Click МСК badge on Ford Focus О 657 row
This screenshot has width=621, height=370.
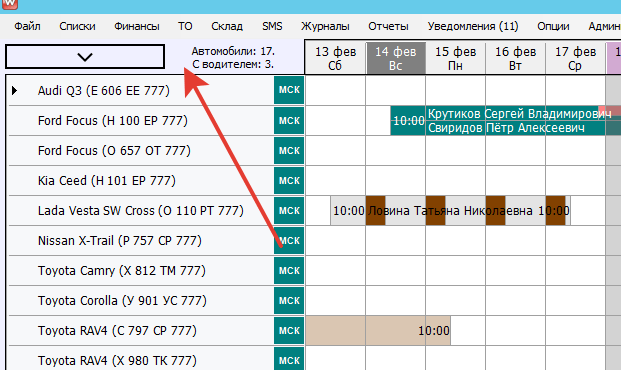289,151
